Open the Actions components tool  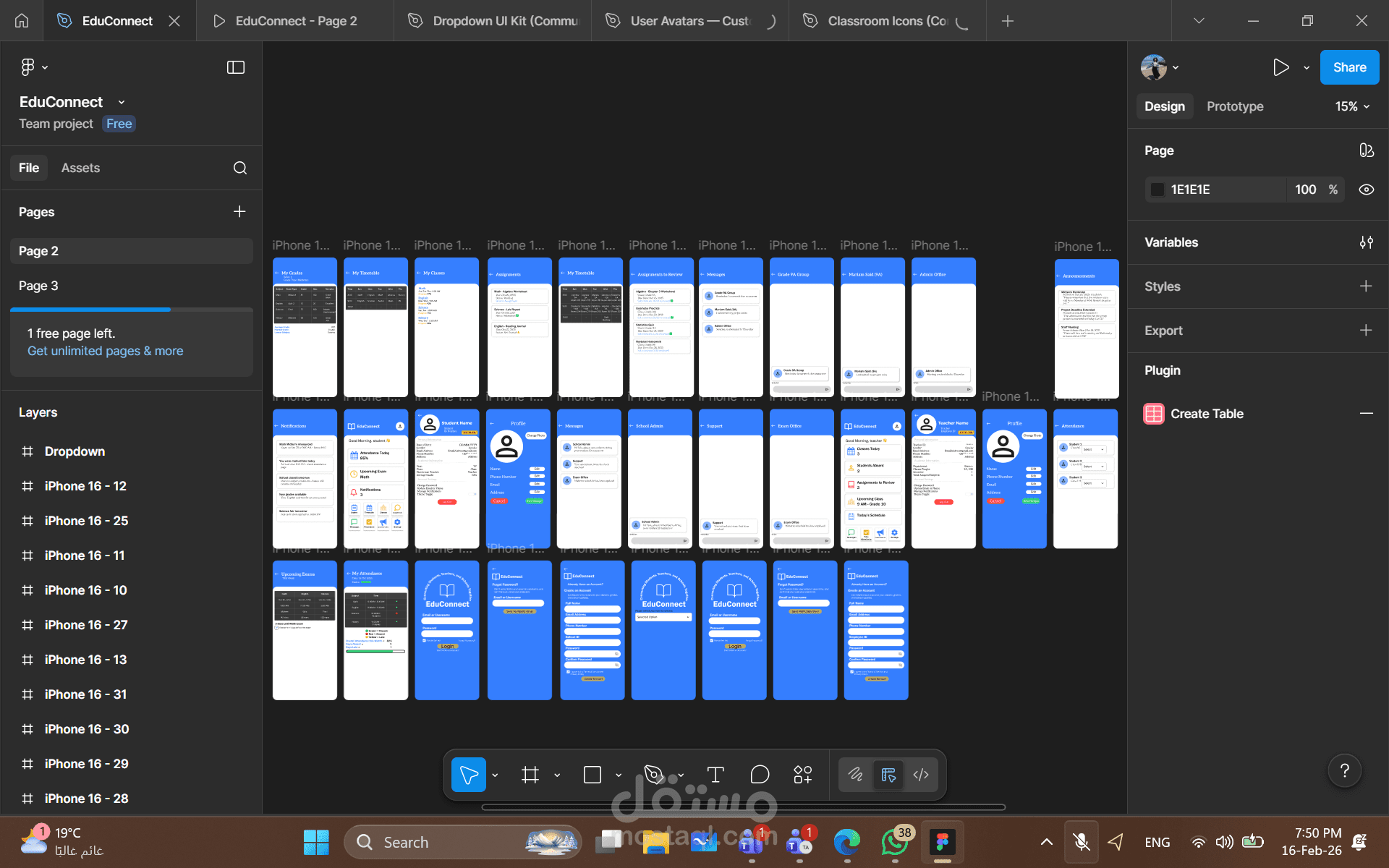tap(803, 775)
